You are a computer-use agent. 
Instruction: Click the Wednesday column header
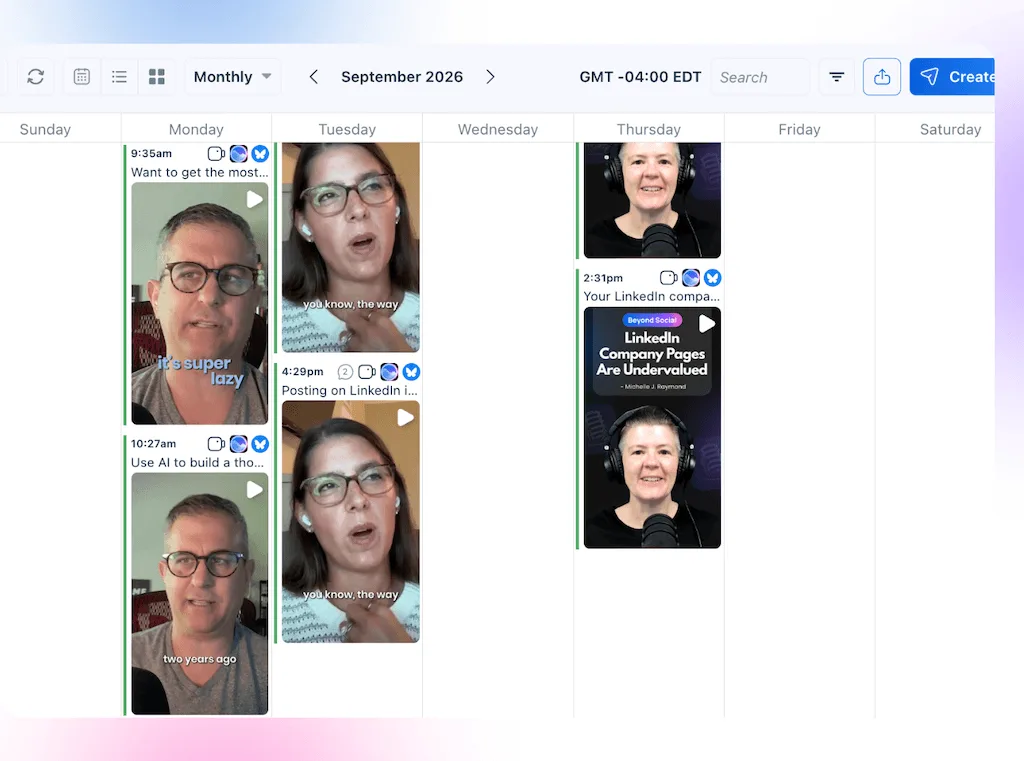click(498, 129)
